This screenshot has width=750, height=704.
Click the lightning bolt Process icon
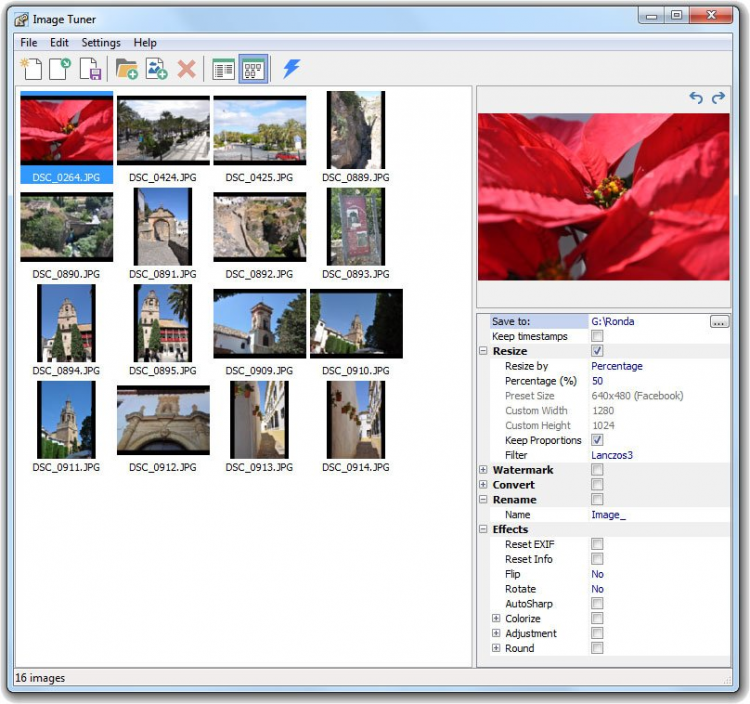291,69
